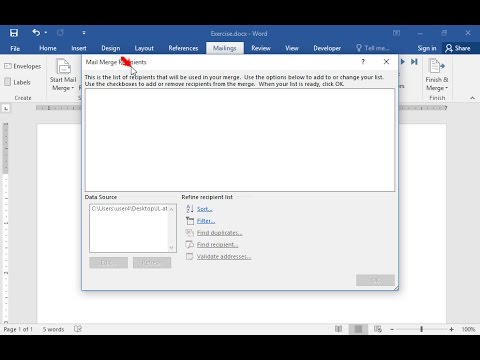Open the References tab

[183, 48]
